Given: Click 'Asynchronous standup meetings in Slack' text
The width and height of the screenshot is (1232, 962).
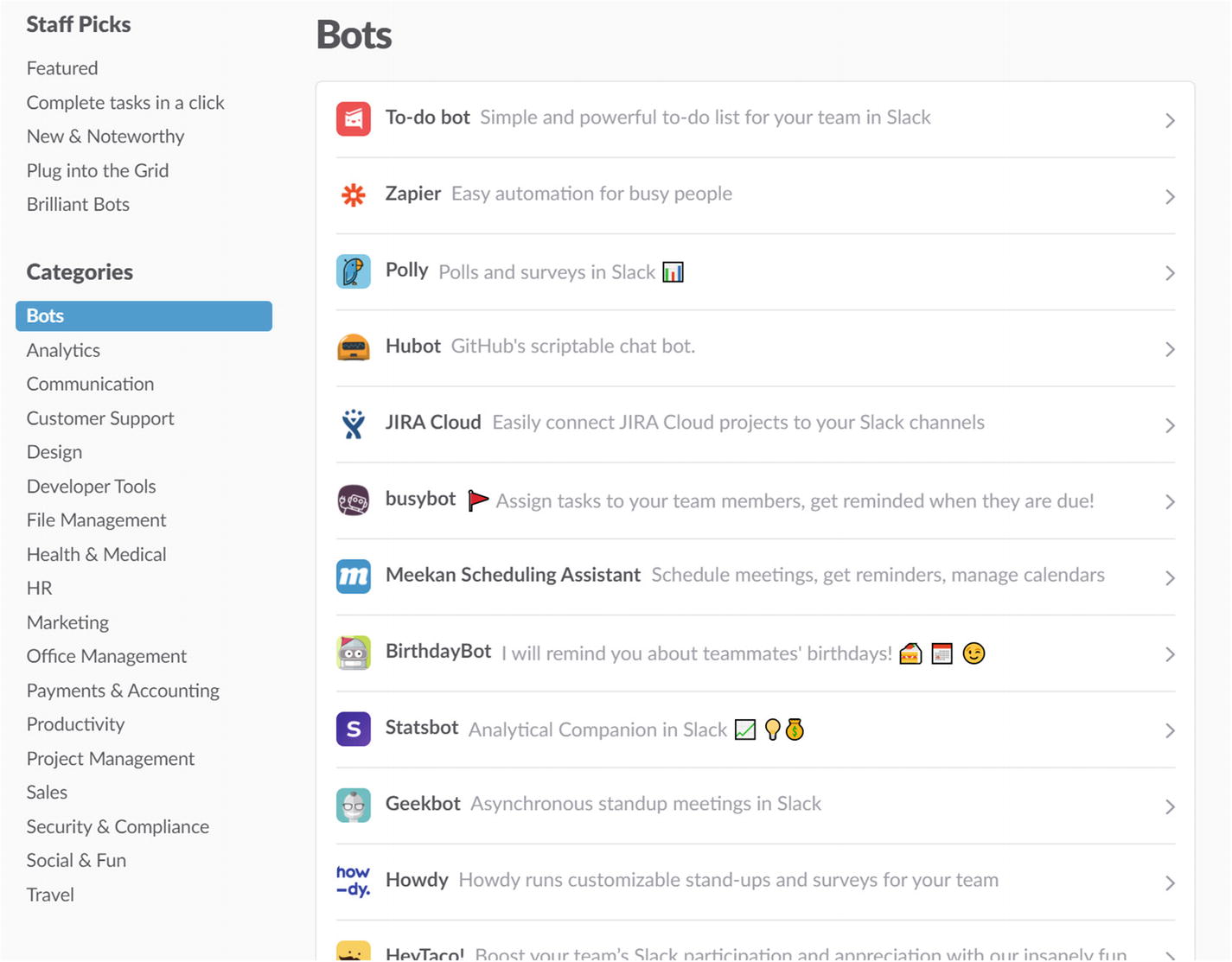Looking at the screenshot, I should click(x=646, y=804).
